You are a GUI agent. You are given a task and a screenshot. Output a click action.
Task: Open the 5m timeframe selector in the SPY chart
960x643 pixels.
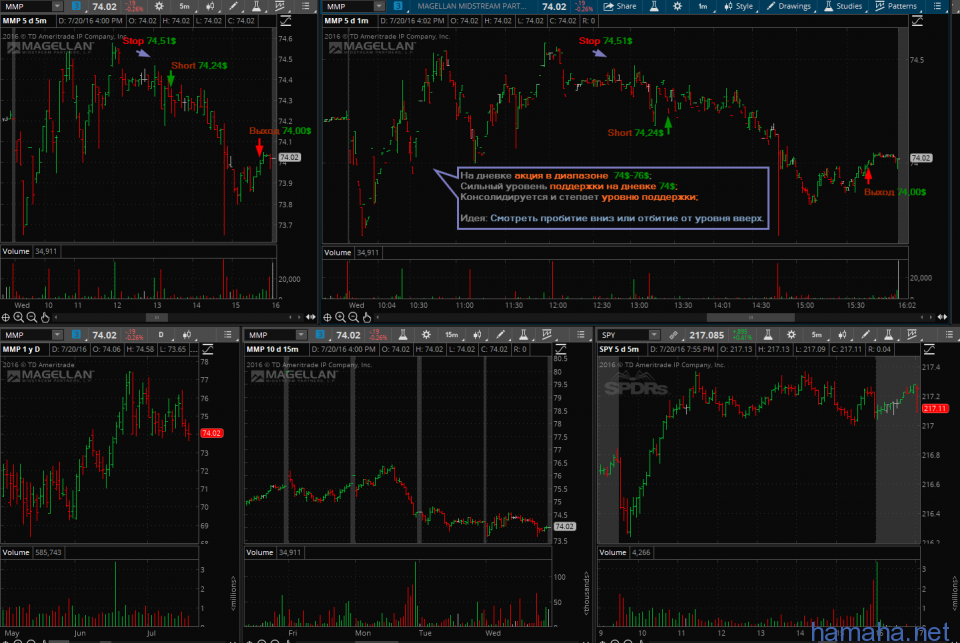click(x=816, y=335)
